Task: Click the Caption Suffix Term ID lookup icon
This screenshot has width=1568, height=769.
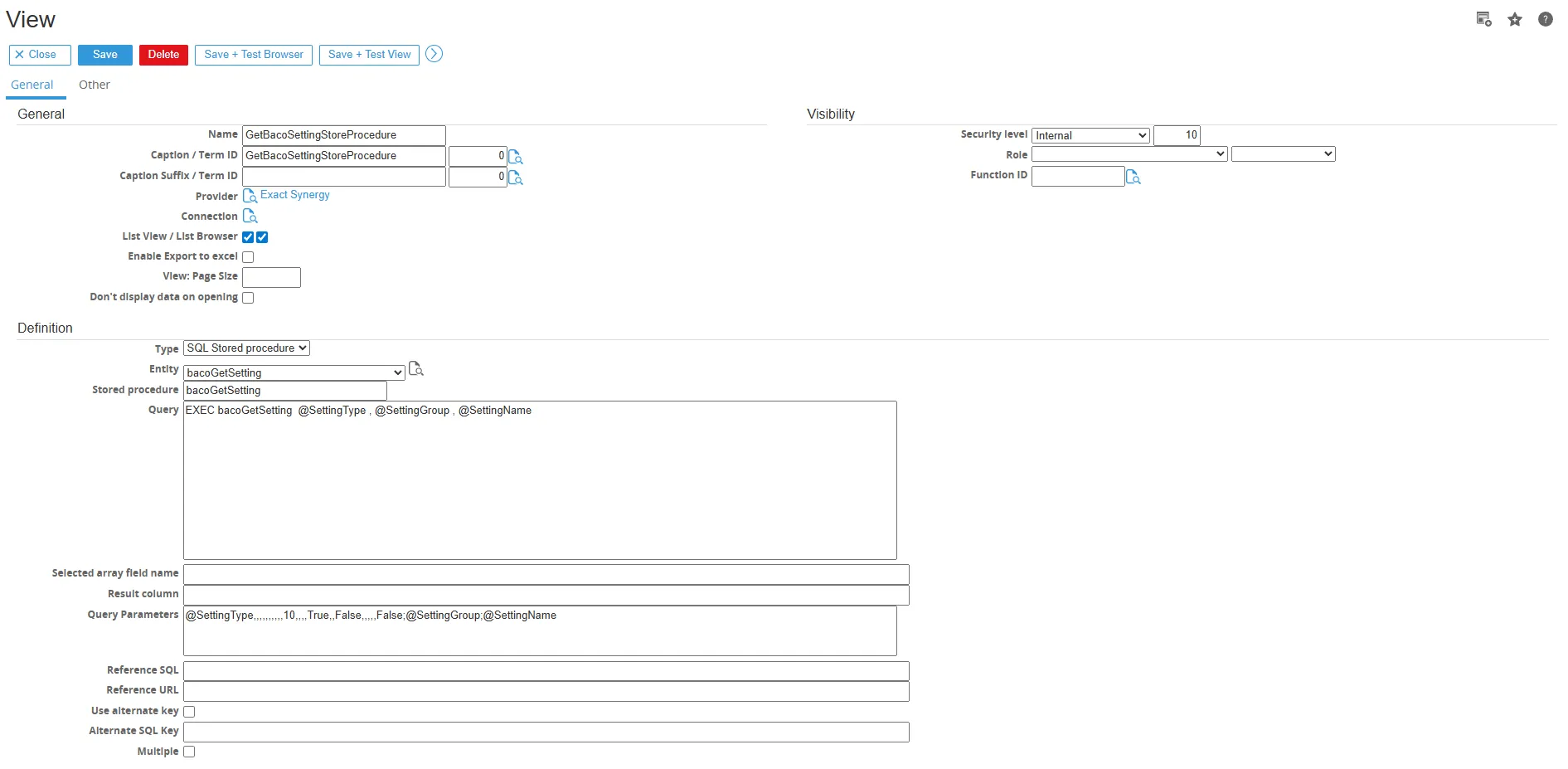Action: 515,178
